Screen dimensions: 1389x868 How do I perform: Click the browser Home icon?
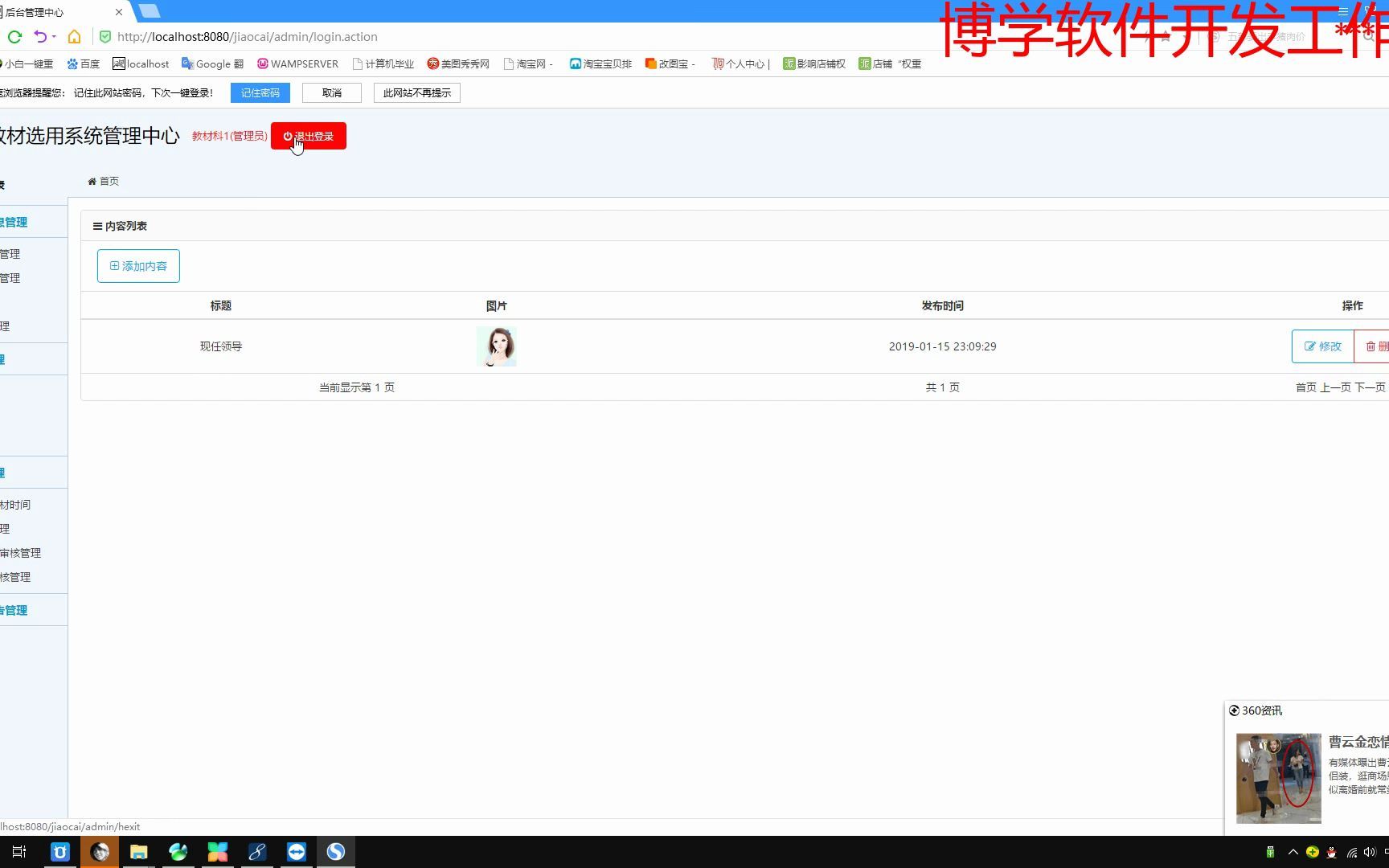pyautogui.click(x=74, y=37)
